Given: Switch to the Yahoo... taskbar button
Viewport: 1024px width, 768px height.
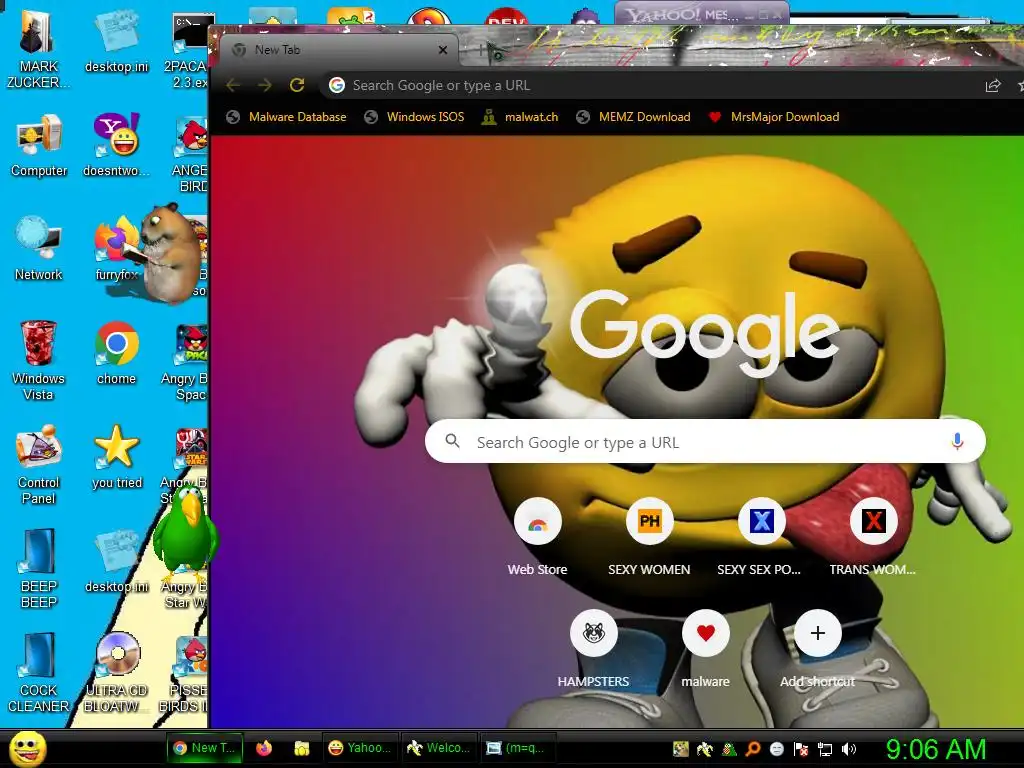Looking at the screenshot, I should pyautogui.click(x=359, y=748).
